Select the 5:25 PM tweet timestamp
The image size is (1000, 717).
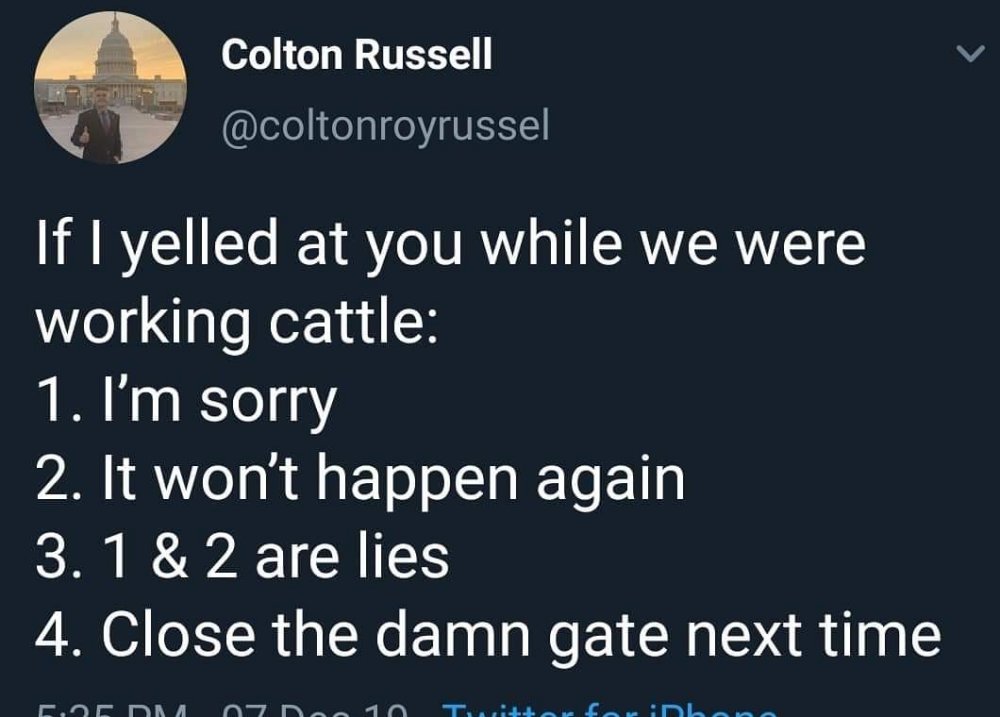[x=112, y=709]
